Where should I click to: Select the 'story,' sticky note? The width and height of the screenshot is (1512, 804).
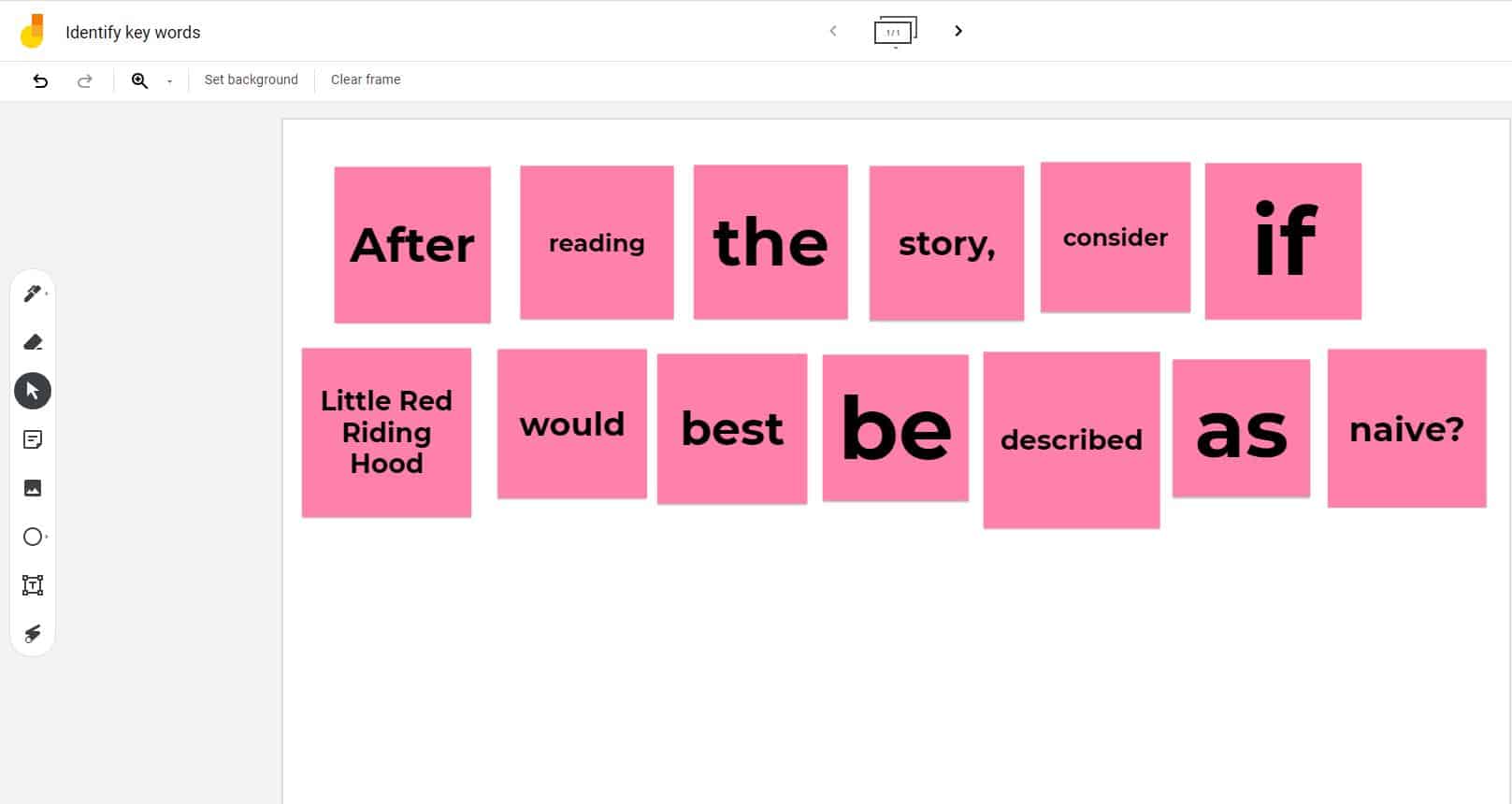946,244
